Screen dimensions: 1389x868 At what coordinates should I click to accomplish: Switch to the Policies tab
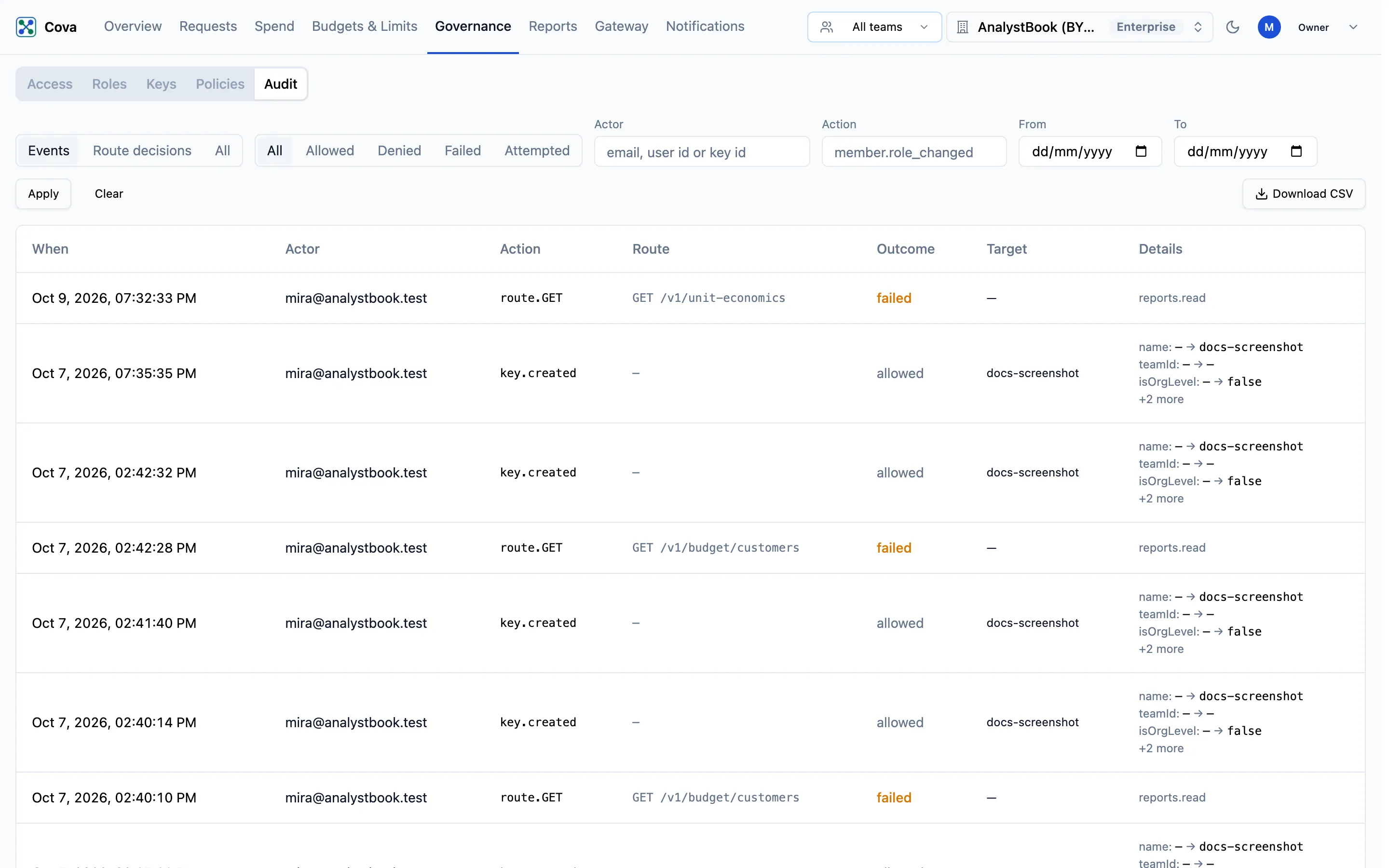[220, 84]
